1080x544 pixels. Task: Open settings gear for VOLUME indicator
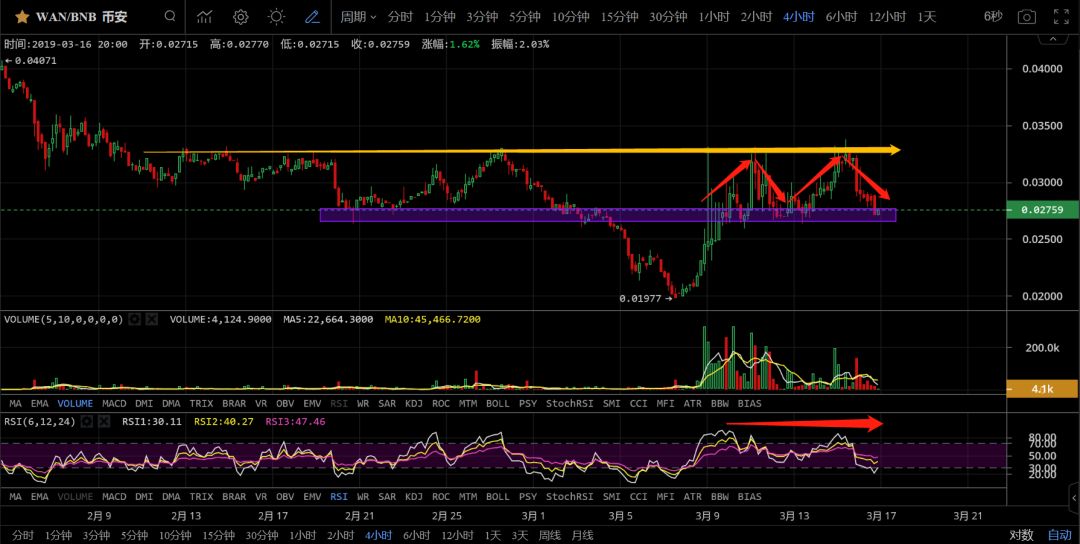pos(135,320)
